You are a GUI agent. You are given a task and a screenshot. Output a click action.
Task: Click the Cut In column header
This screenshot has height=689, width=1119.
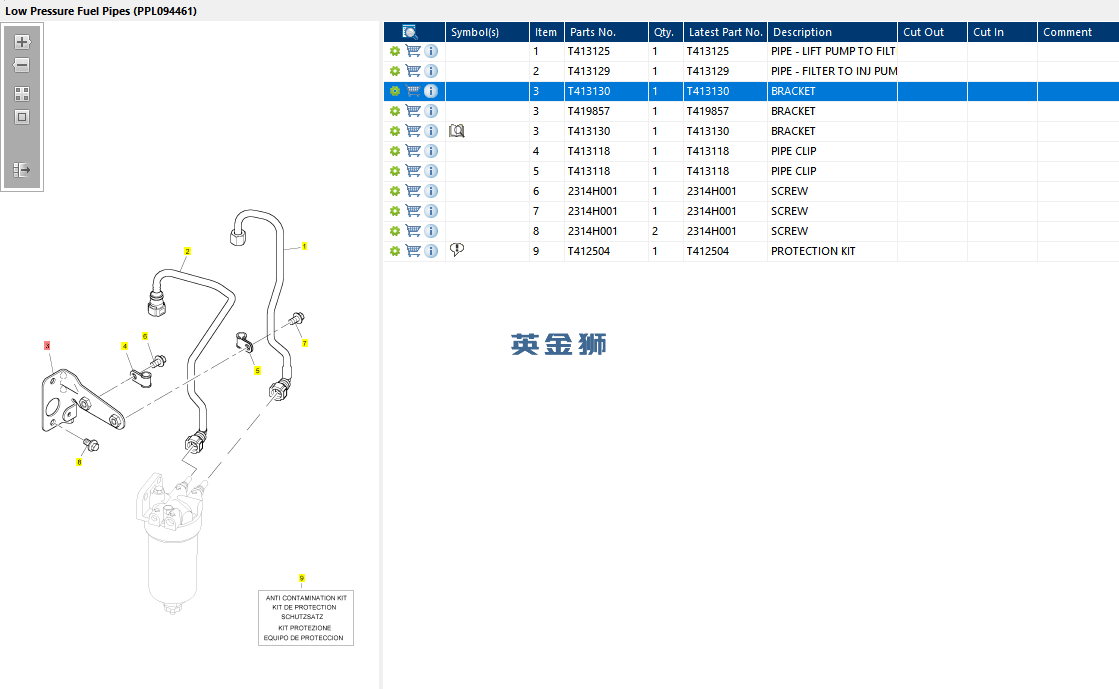(1002, 32)
